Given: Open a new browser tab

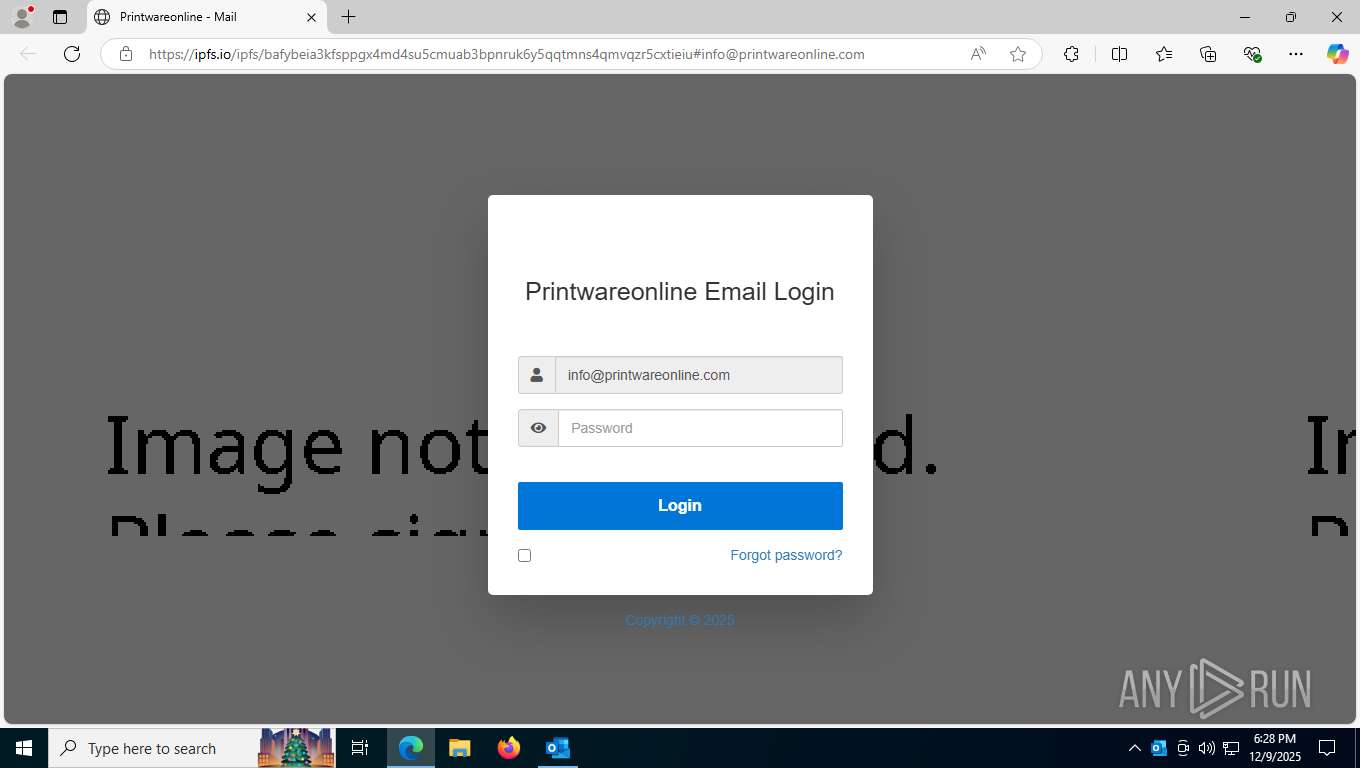Looking at the screenshot, I should [x=348, y=17].
